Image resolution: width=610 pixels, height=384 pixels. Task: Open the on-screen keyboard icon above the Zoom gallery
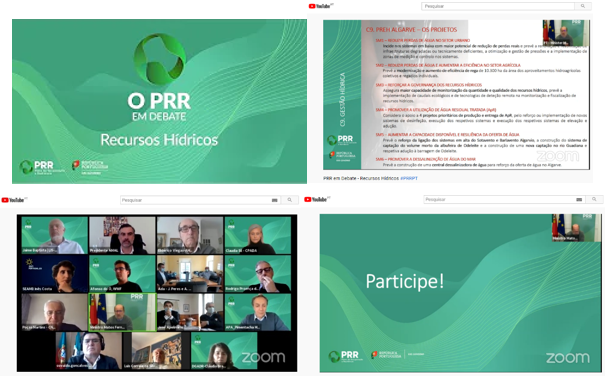point(275,200)
